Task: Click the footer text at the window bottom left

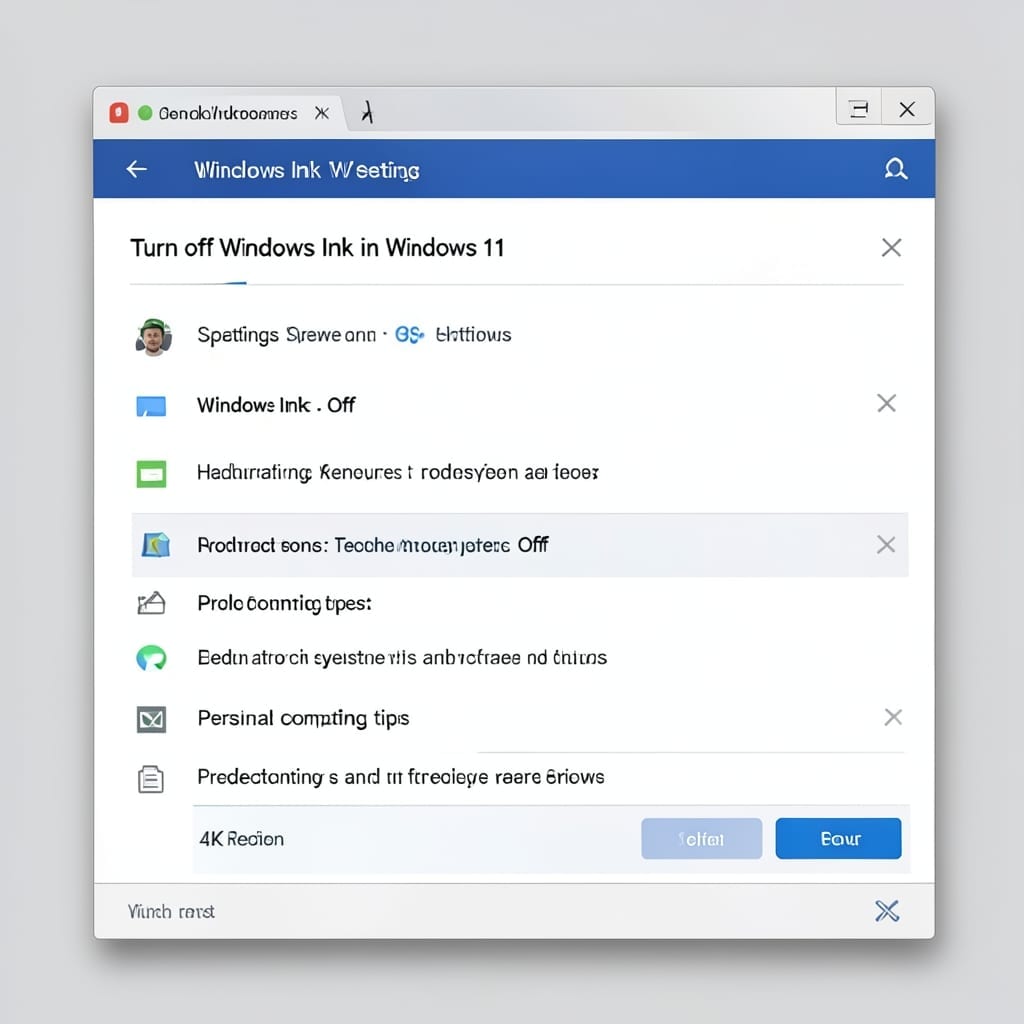Action: click(x=171, y=911)
